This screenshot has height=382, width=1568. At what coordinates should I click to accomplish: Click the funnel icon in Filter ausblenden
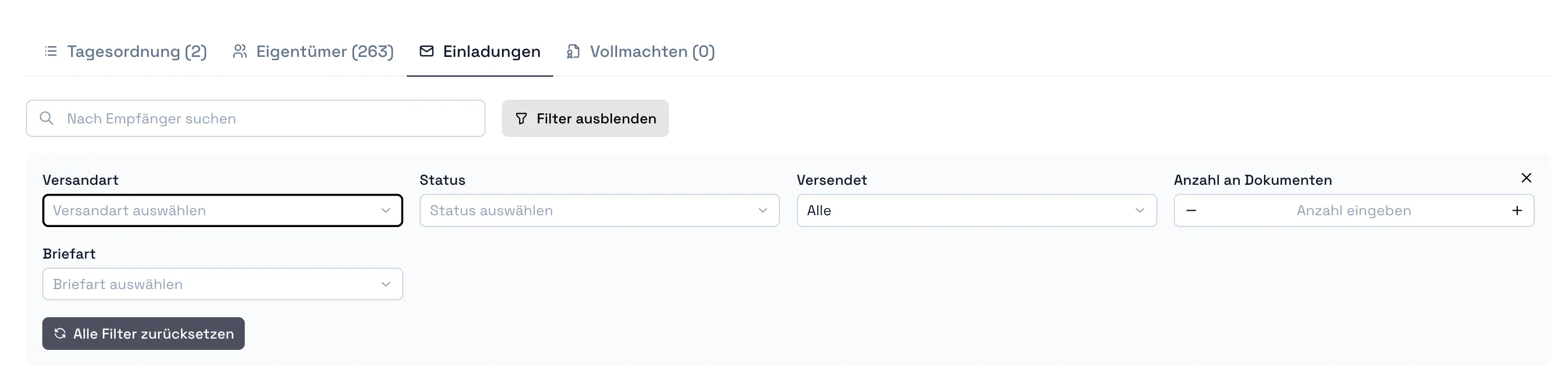click(522, 119)
